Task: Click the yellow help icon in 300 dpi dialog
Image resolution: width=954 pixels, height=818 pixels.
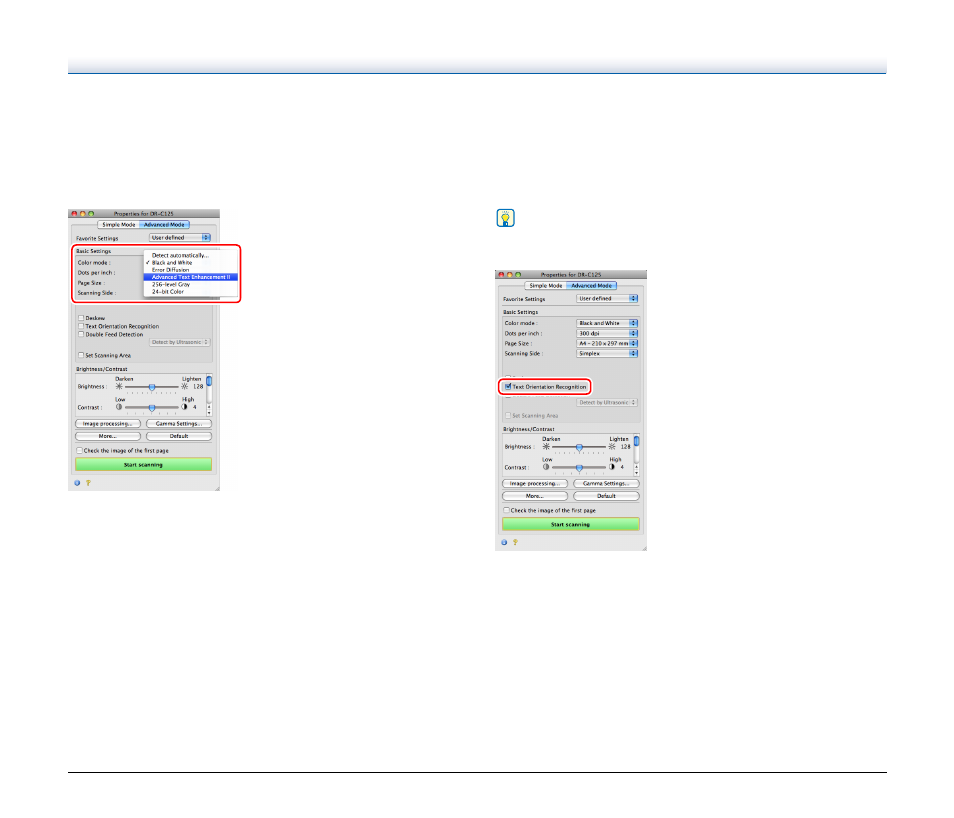Action: tap(515, 542)
